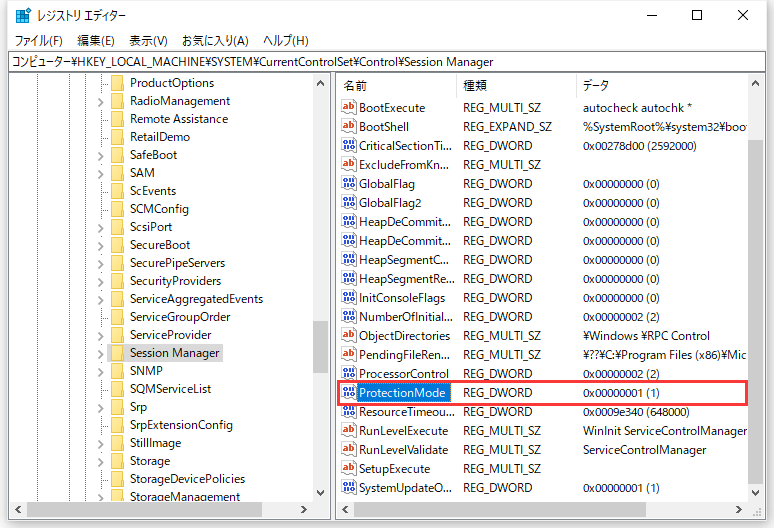Click the Registry Editor app icon in title bar
This screenshot has height=528, width=774.
[22, 15]
